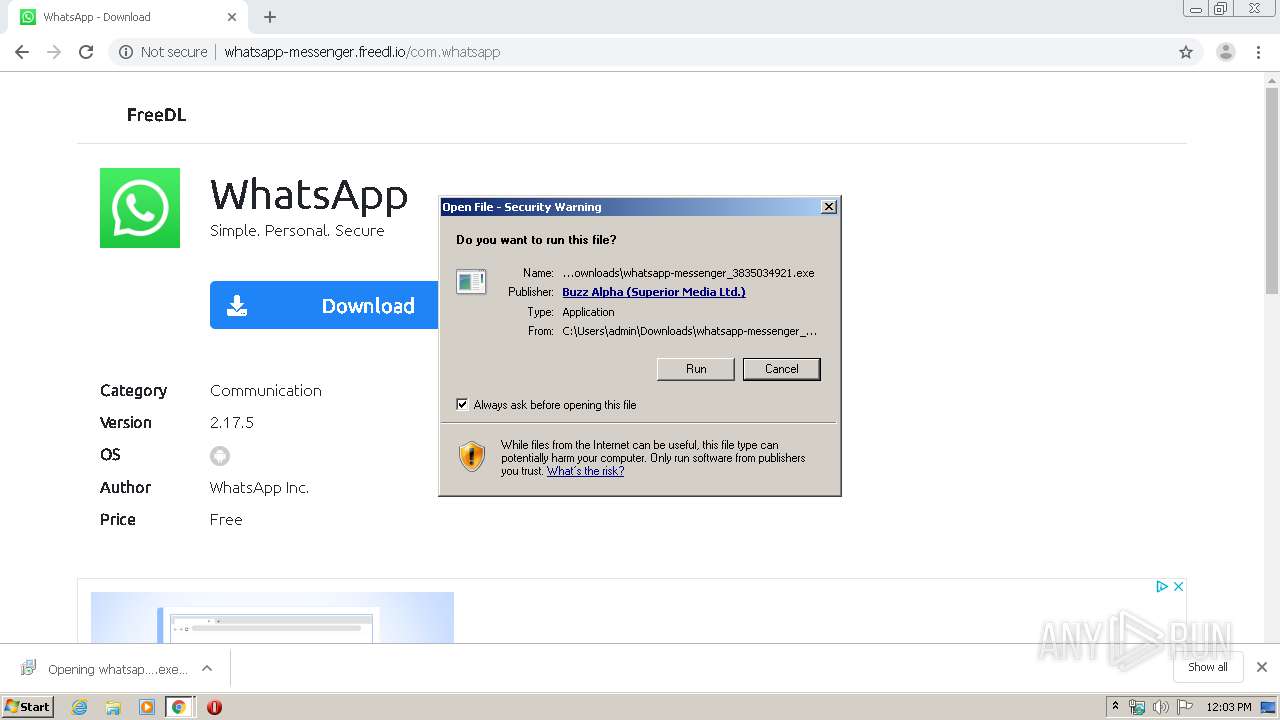
Task: Open the volume tray icon
Action: pos(1160,707)
